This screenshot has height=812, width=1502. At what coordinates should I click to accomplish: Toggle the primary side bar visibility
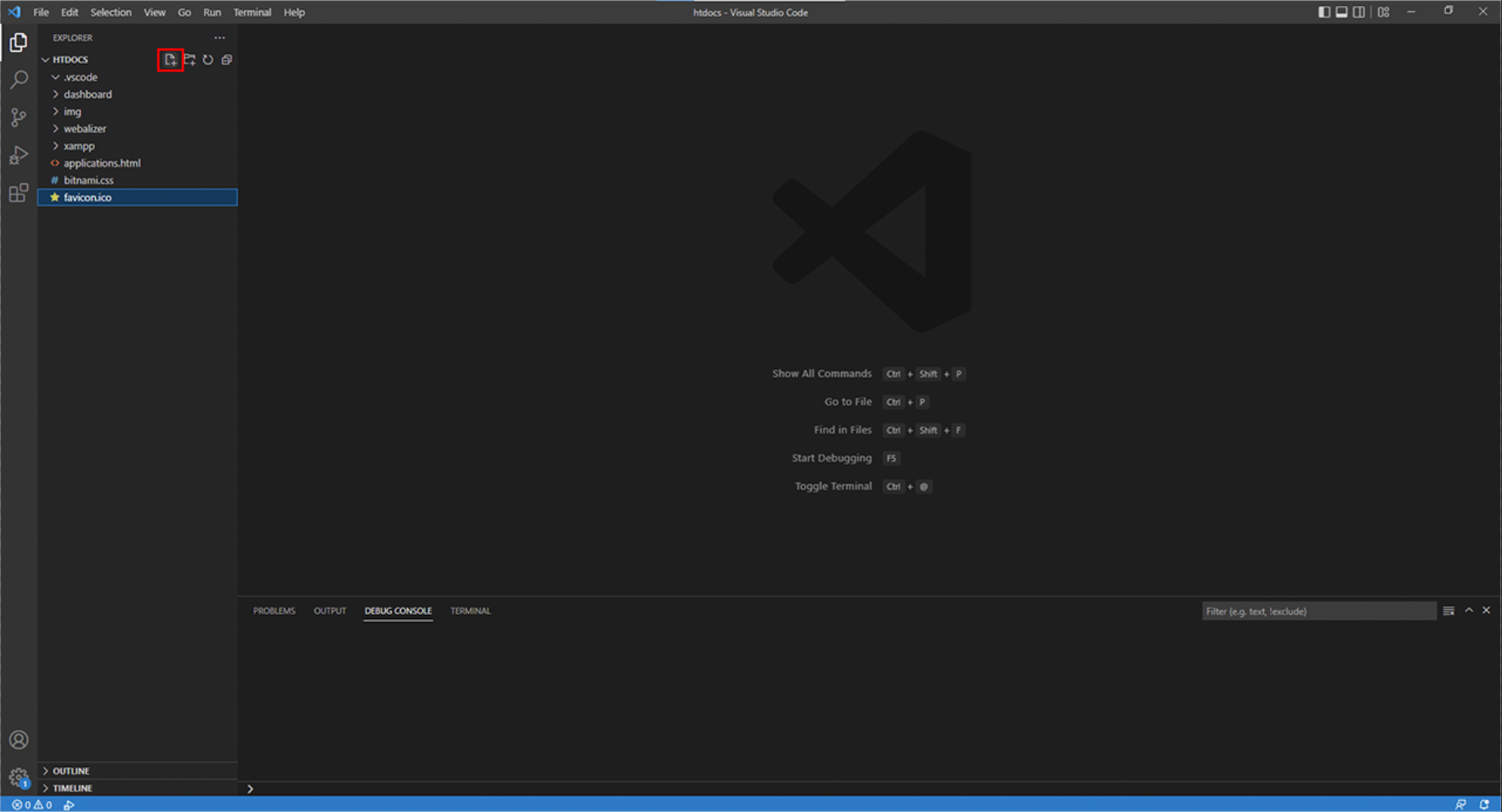pyautogui.click(x=1324, y=12)
